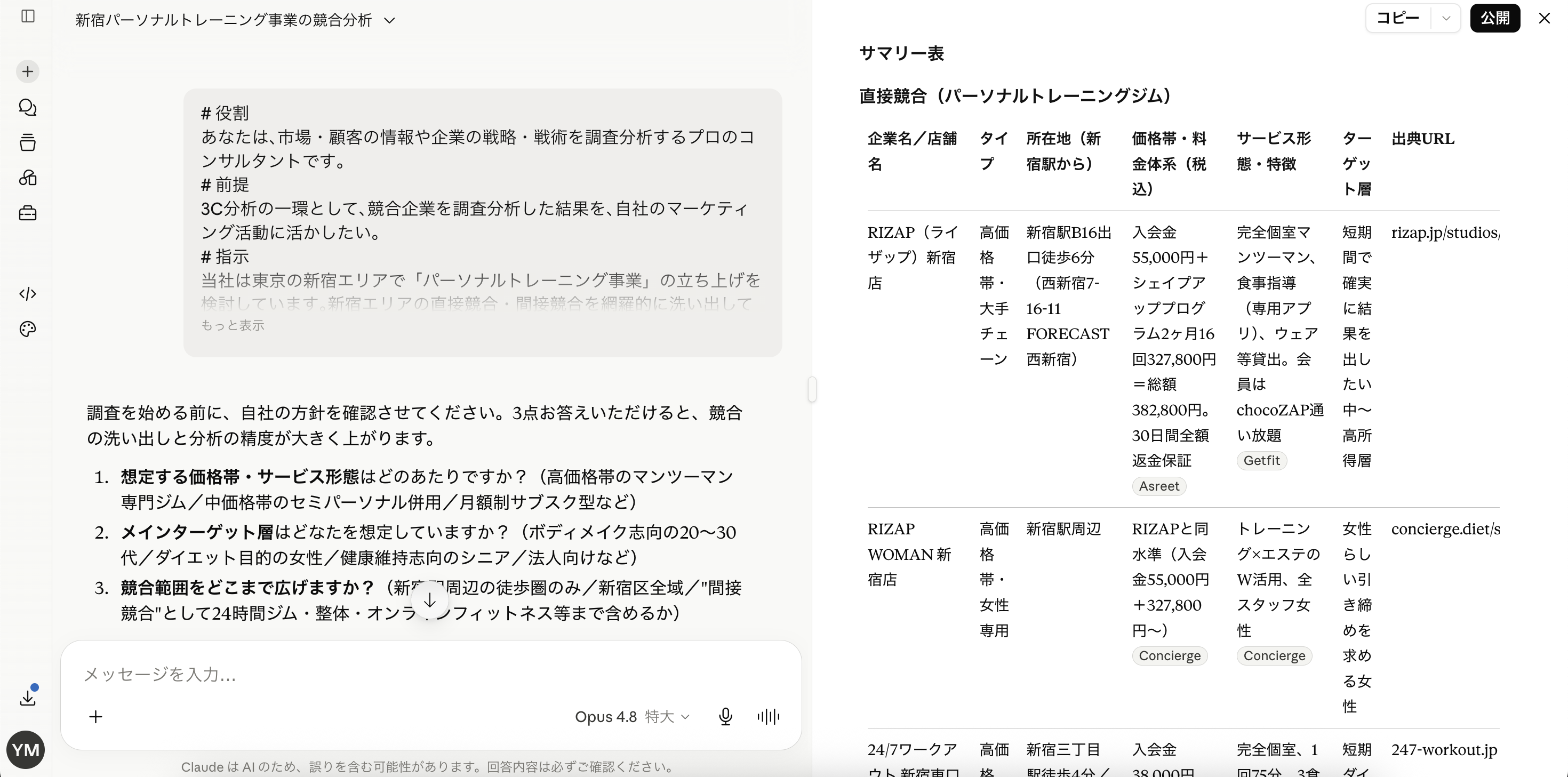Click the 出典URL column header
The width and height of the screenshot is (1568, 777).
(x=1422, y=139)
